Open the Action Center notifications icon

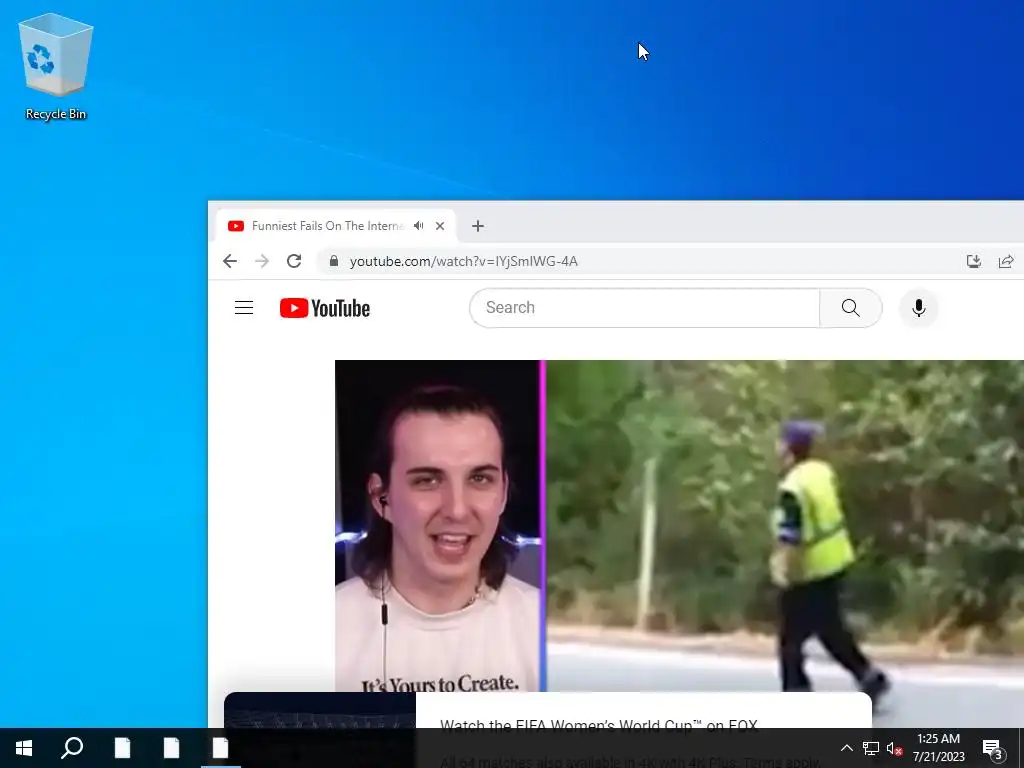pos(992,748)
